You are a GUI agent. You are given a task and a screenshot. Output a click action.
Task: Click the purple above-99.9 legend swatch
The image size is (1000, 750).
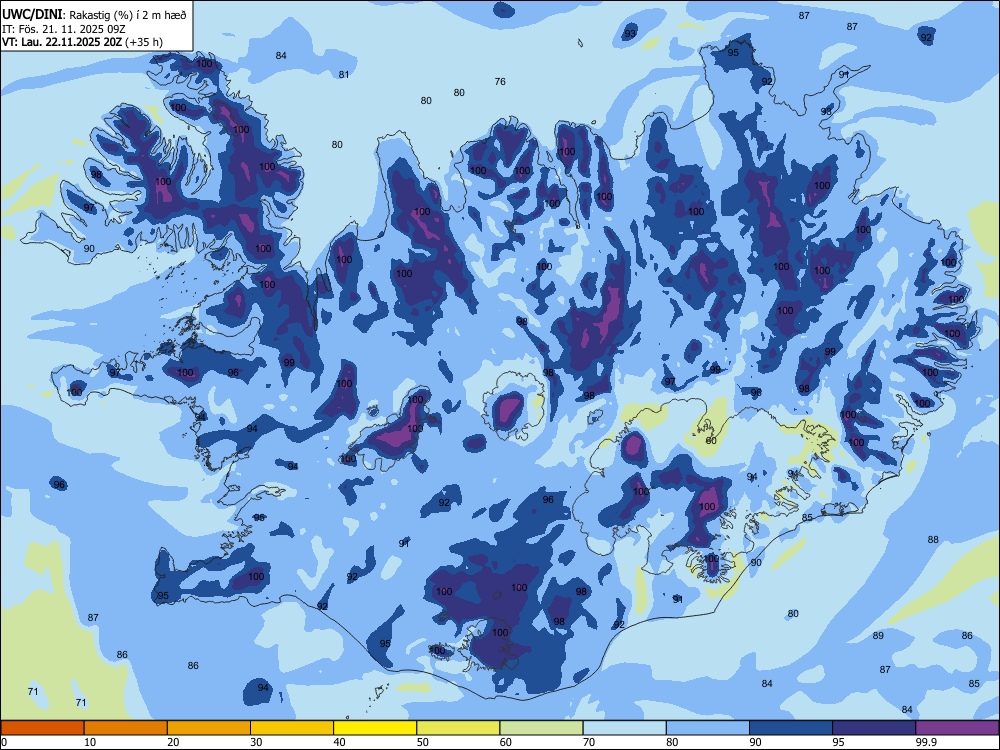[957, 728]
